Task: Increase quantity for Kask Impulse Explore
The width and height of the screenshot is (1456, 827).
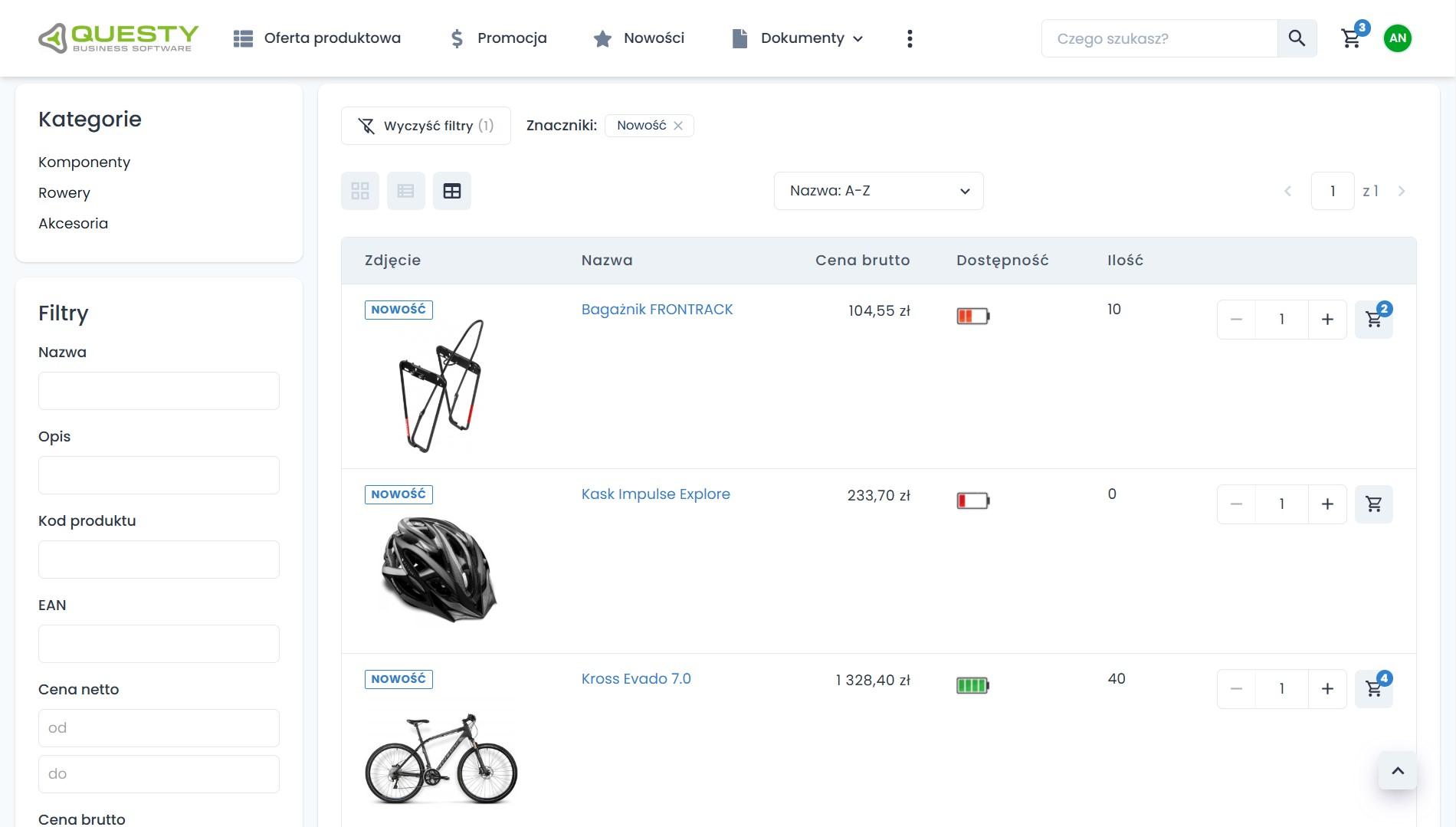Action: click(x=1327, y=504)
